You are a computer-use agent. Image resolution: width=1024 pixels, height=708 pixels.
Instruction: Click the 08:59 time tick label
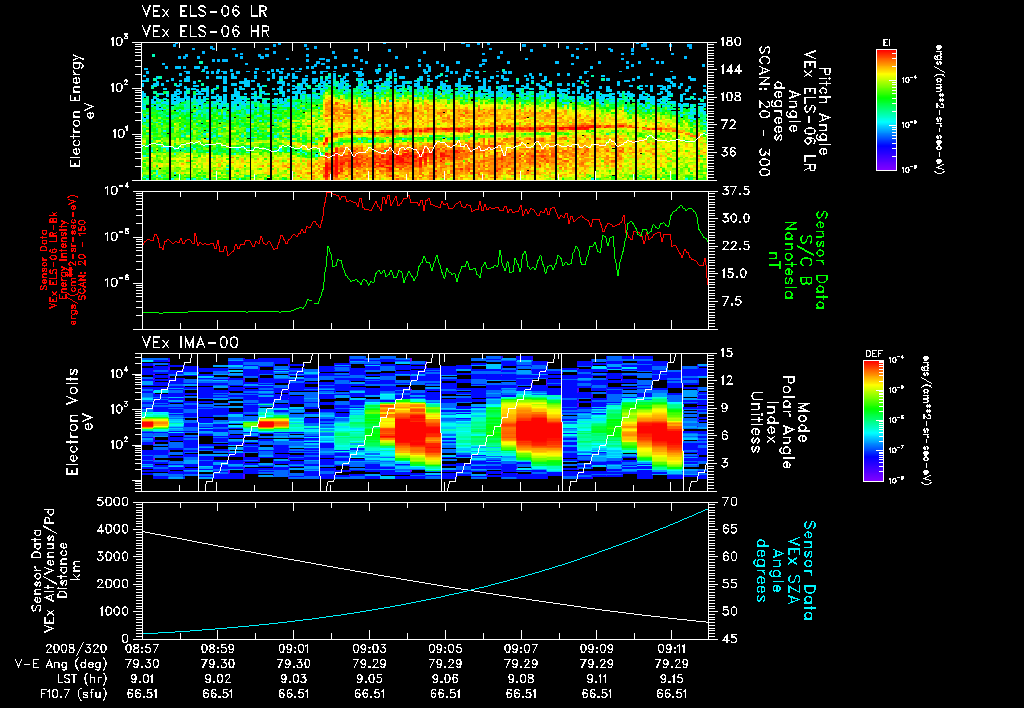pos(217,649)
